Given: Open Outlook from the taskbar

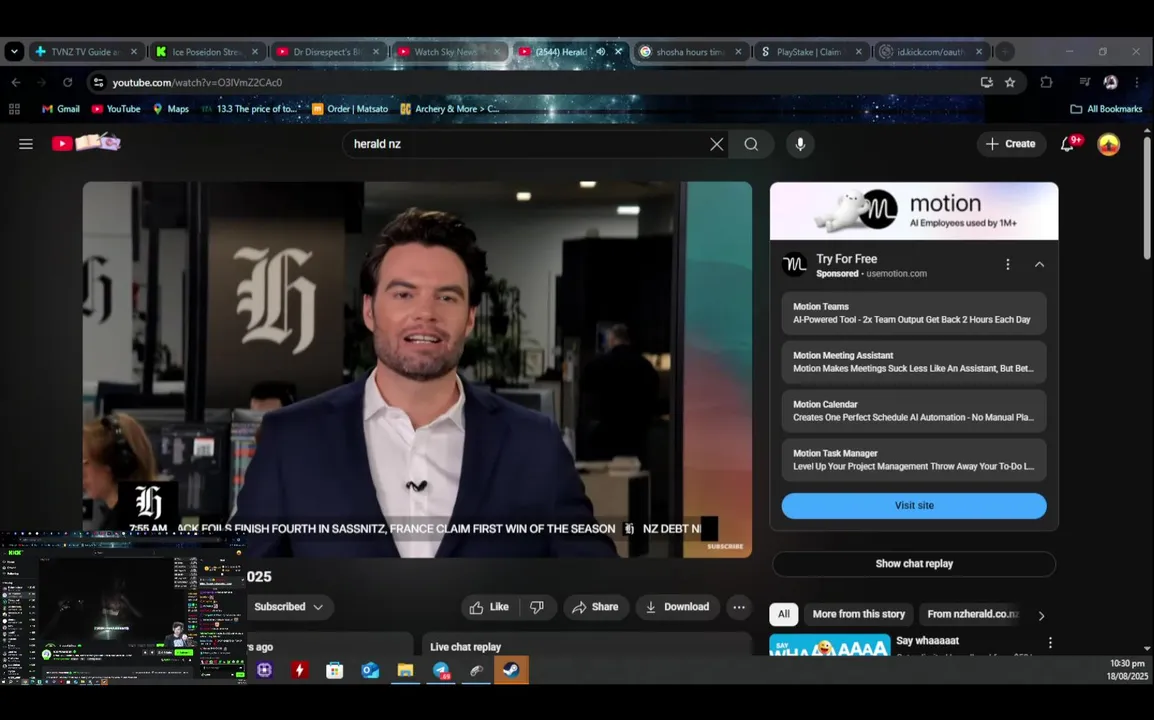Looking at the screenshot, I should [369, 670].
